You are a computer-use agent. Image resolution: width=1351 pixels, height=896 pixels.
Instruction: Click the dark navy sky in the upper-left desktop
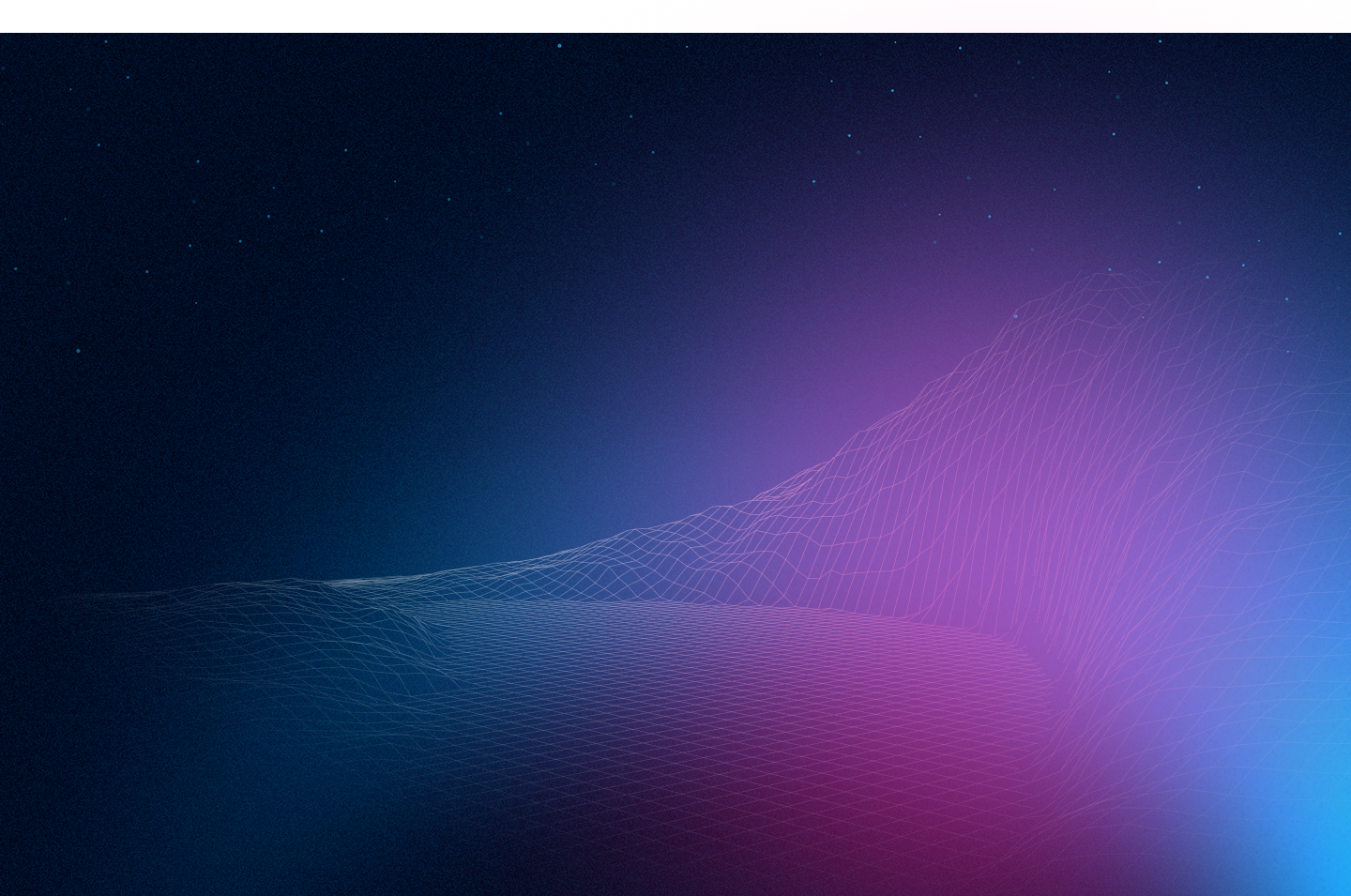(188, 141)
